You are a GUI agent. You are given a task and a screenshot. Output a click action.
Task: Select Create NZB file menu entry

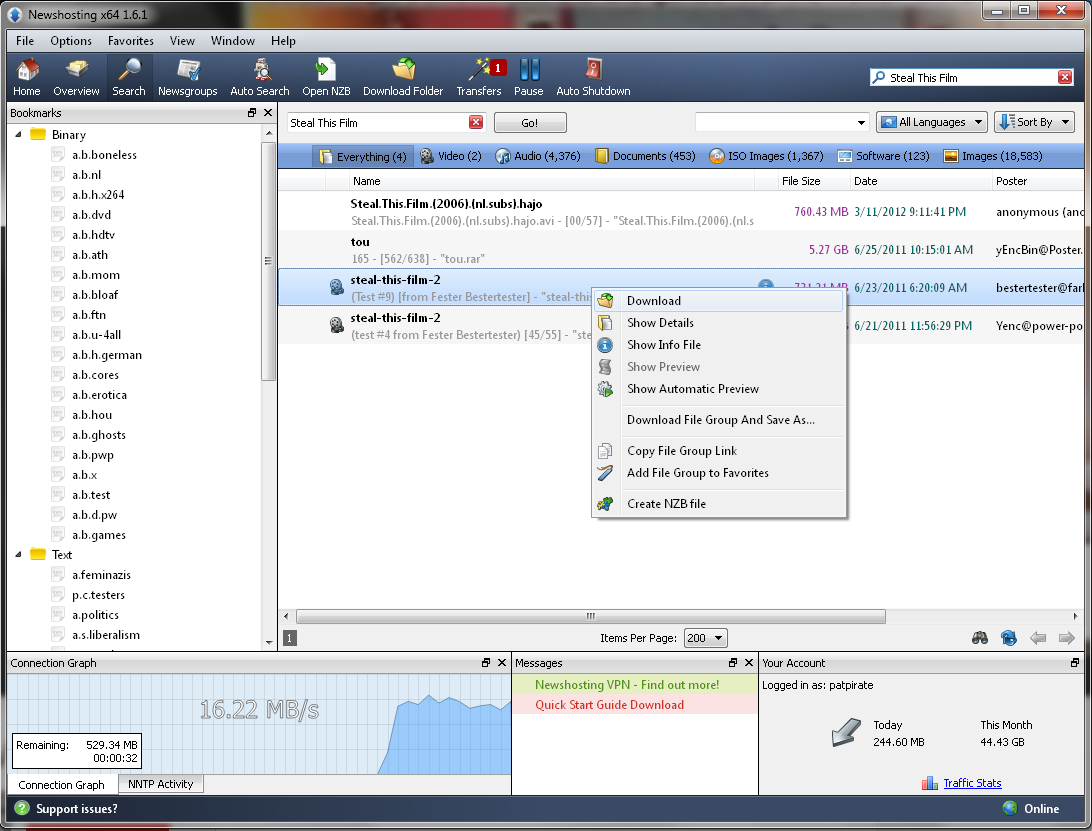coord(718,504)
